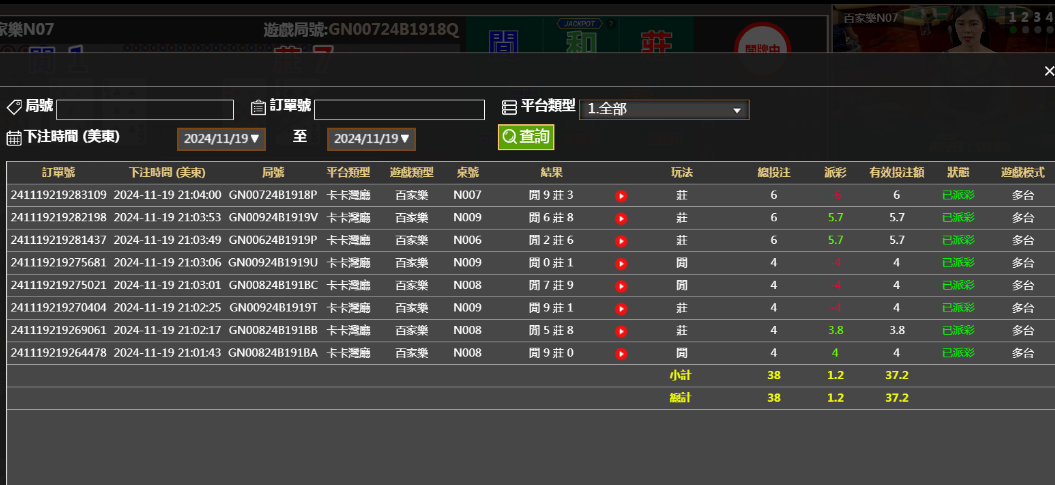Sort by 下注時間 (美東) column header
Image resolution: width=1055 pixels, height=485 pixels.
pos(167,173)
